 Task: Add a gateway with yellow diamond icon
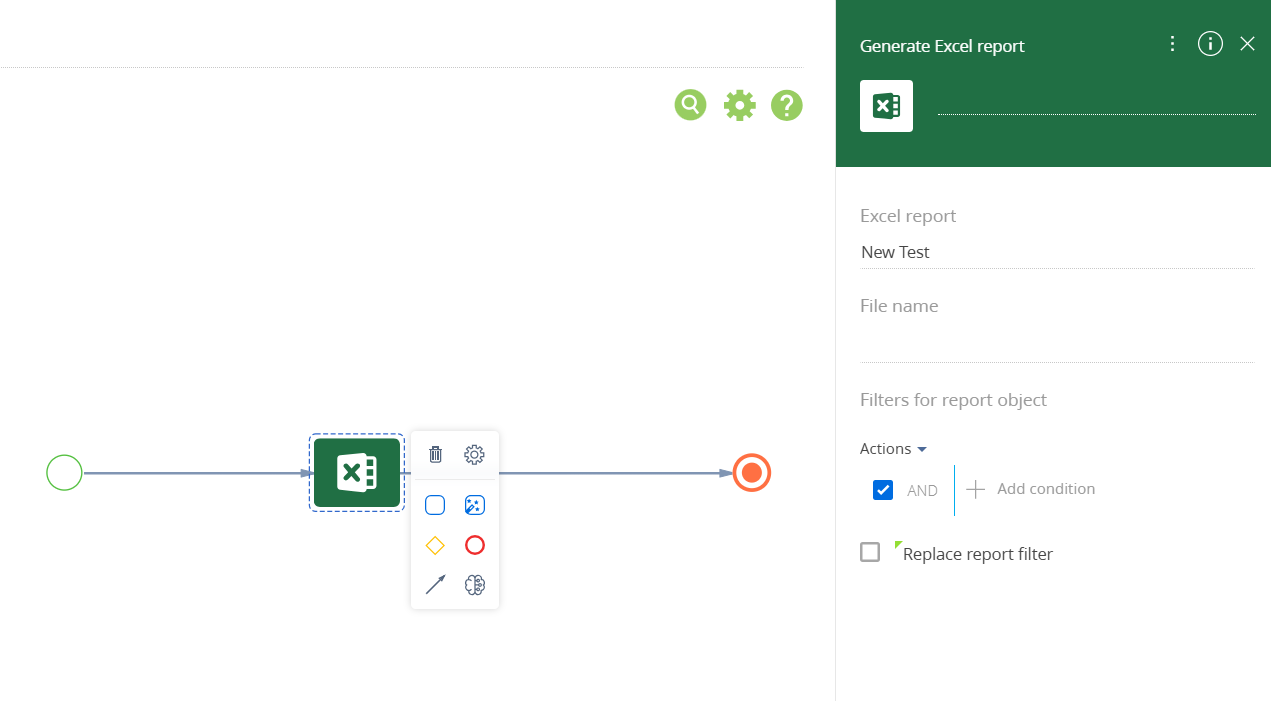[x=435, y=545]
